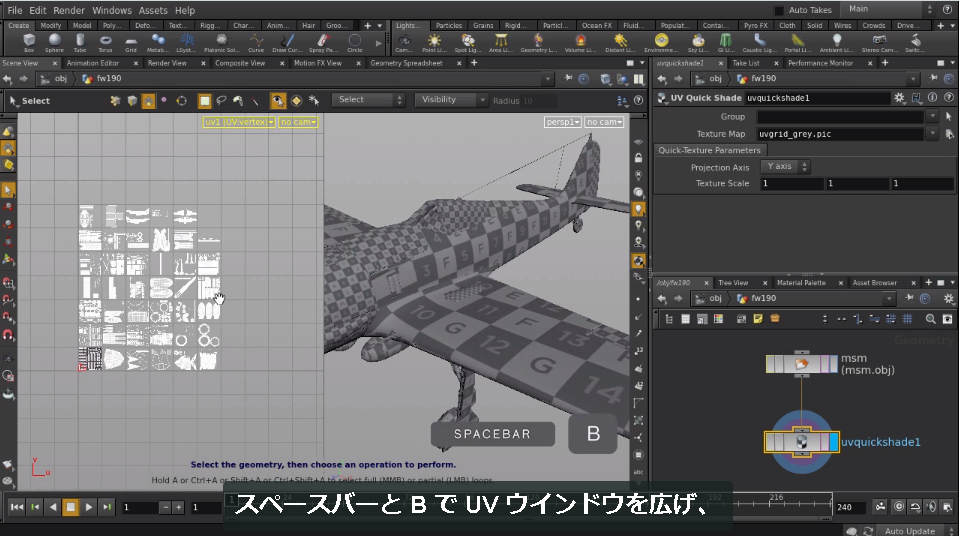This screenshot has width=959, height=536.
Task: Switch to the Geometry Spreadsheet tab
Action: [x=406, y=63]
